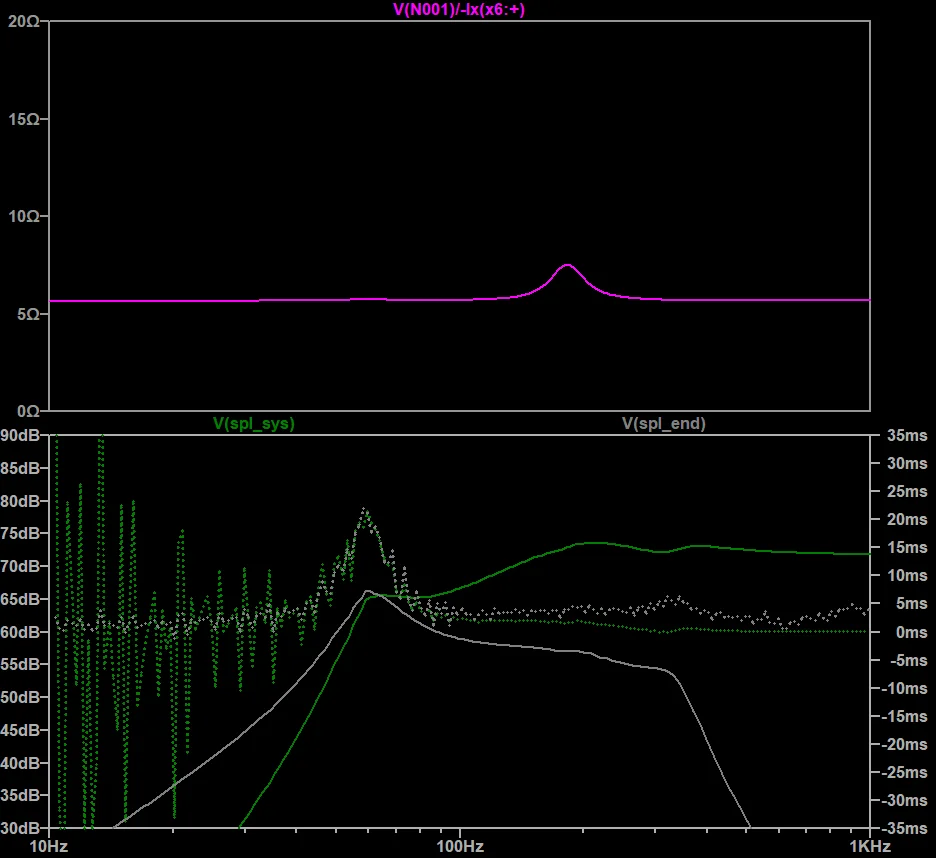Click the 35ms label on right axis

click(903, 435)
